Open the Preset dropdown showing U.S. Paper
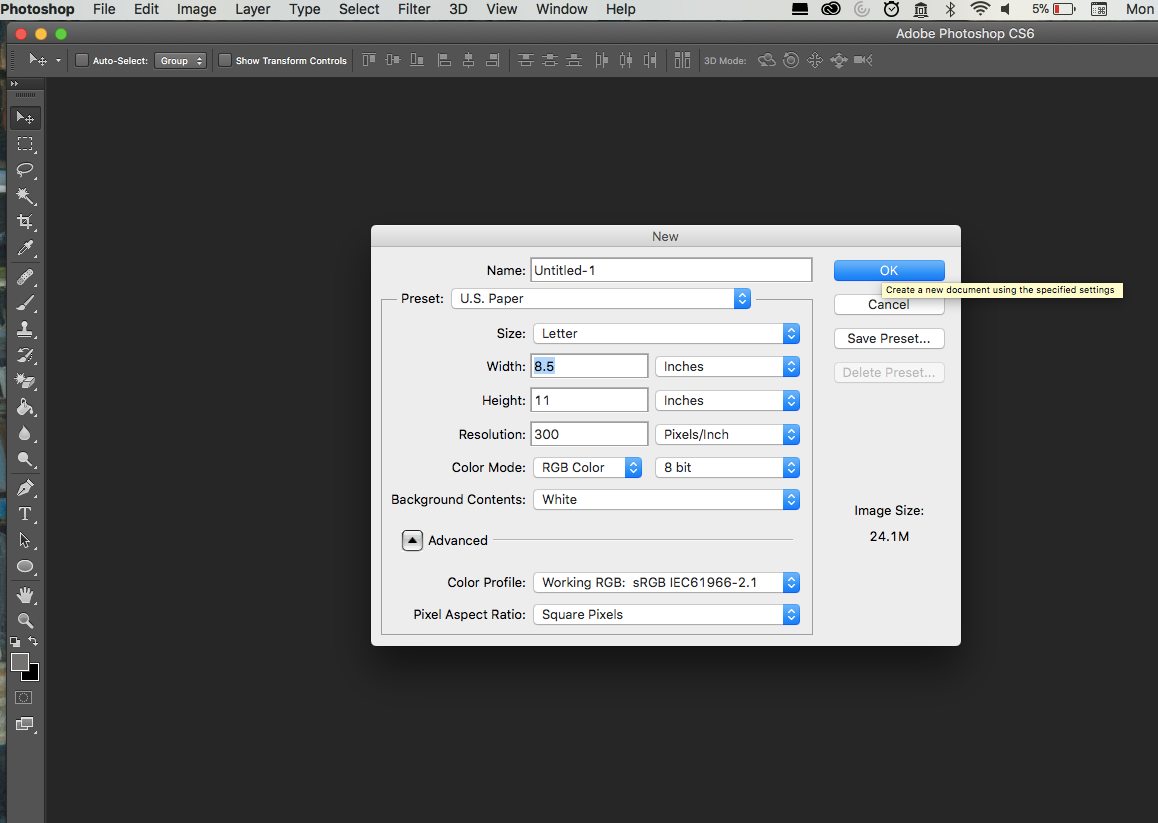 601,298
